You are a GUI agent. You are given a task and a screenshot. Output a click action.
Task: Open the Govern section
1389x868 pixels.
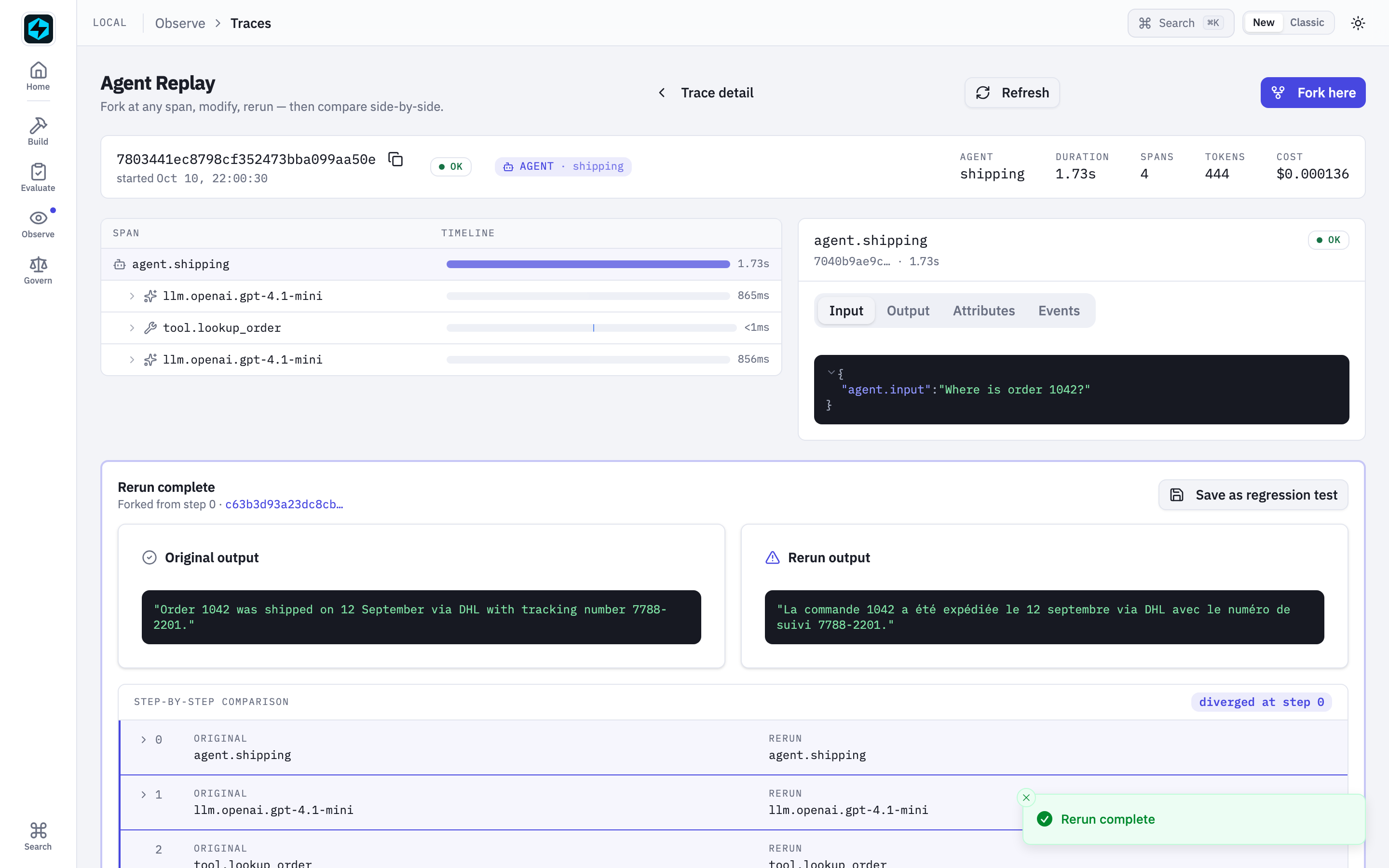click(38, 271)
